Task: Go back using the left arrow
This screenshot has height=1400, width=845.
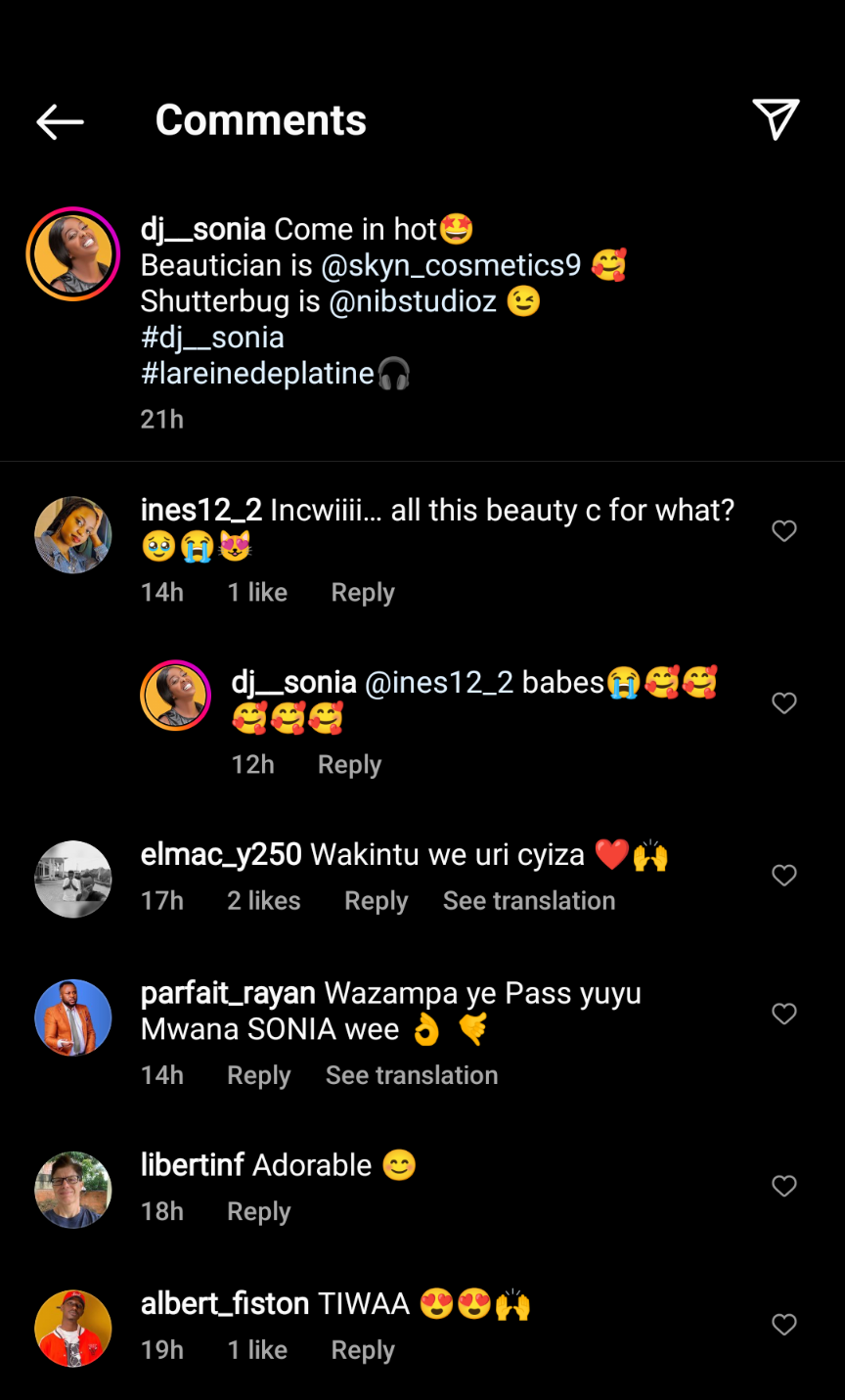Action: tap(60, 121)
